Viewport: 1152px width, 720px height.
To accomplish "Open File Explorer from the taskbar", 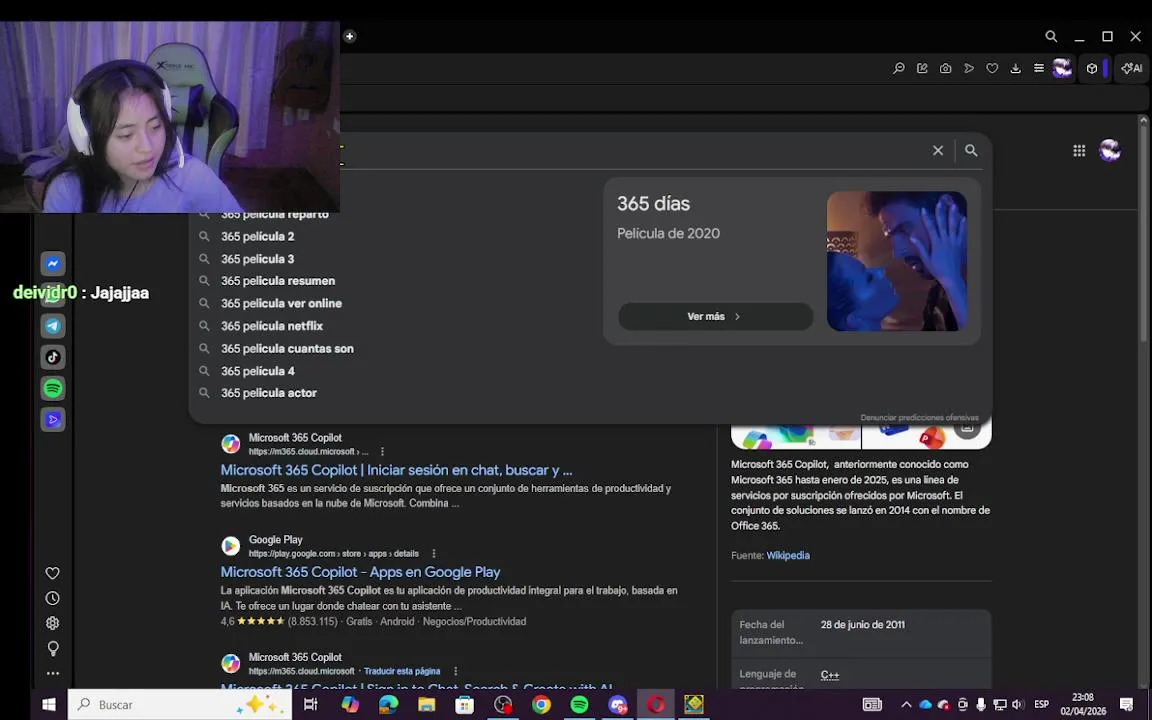I will [427, 705].
